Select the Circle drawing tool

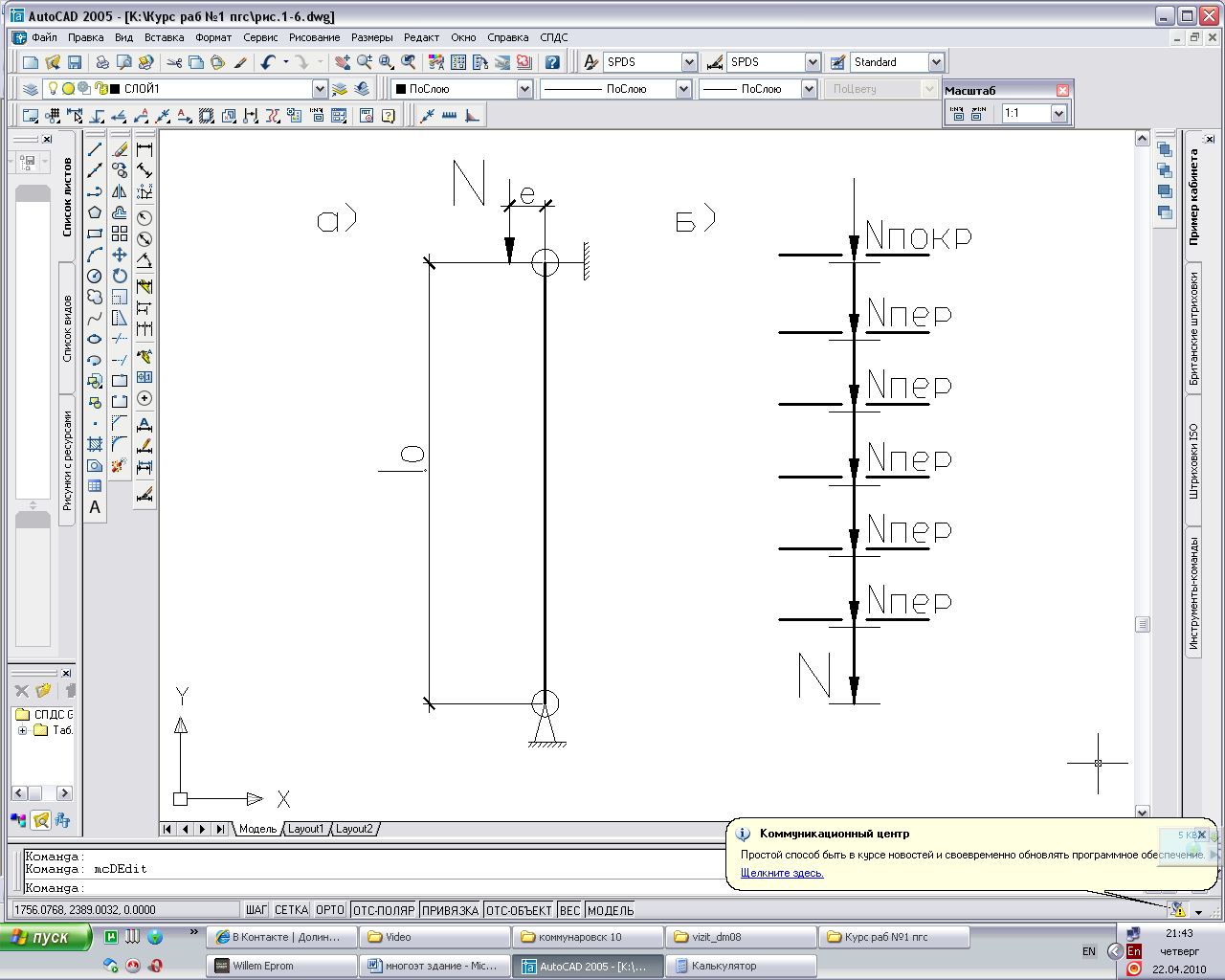(x=95, y=276)
